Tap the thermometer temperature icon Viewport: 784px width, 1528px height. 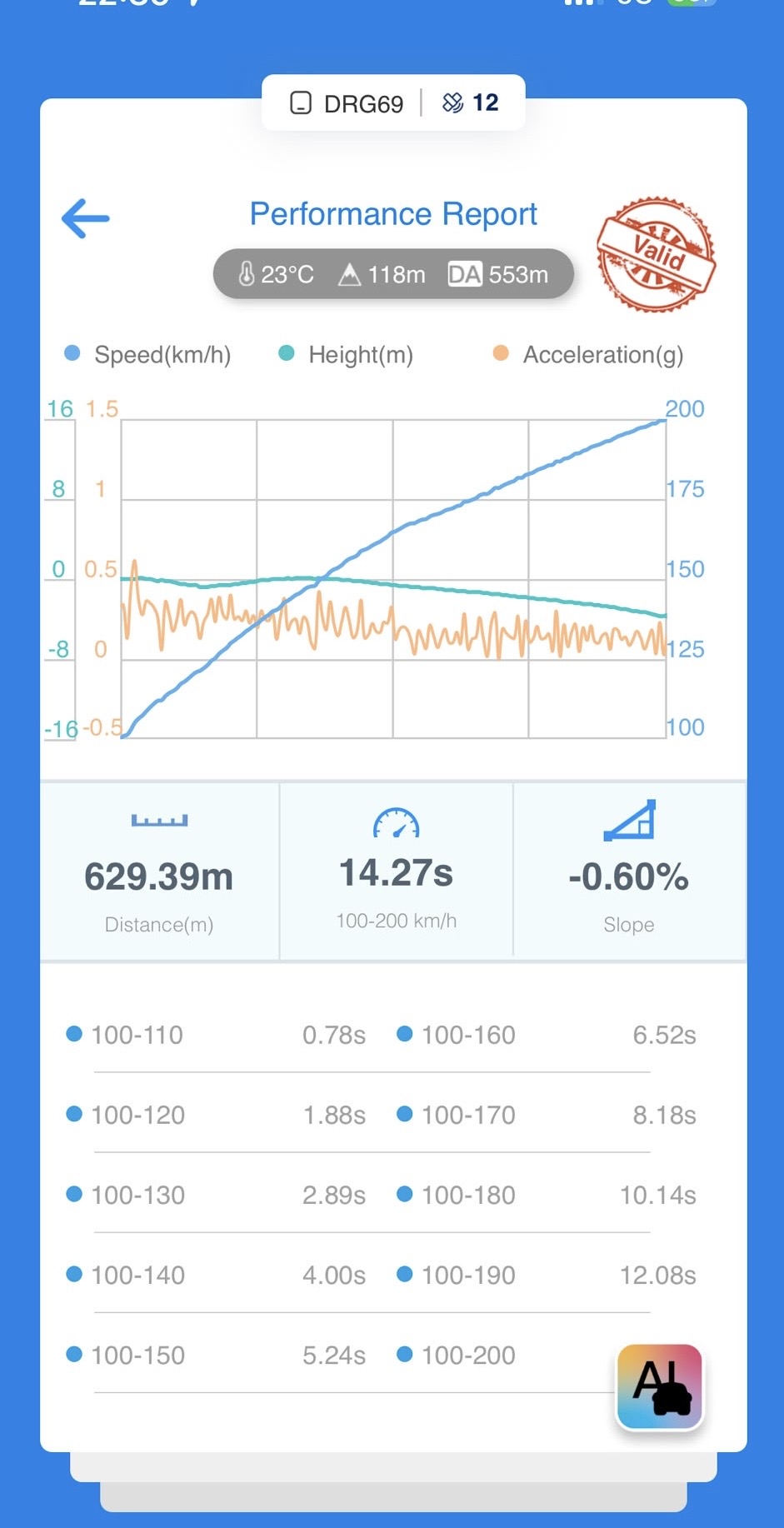[x=247, y=273]
